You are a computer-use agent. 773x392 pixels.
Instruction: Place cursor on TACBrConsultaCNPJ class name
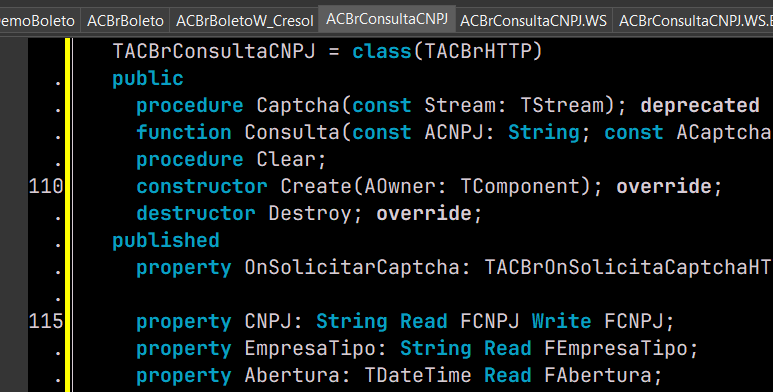pyautogui.click(x=213, y=51)
